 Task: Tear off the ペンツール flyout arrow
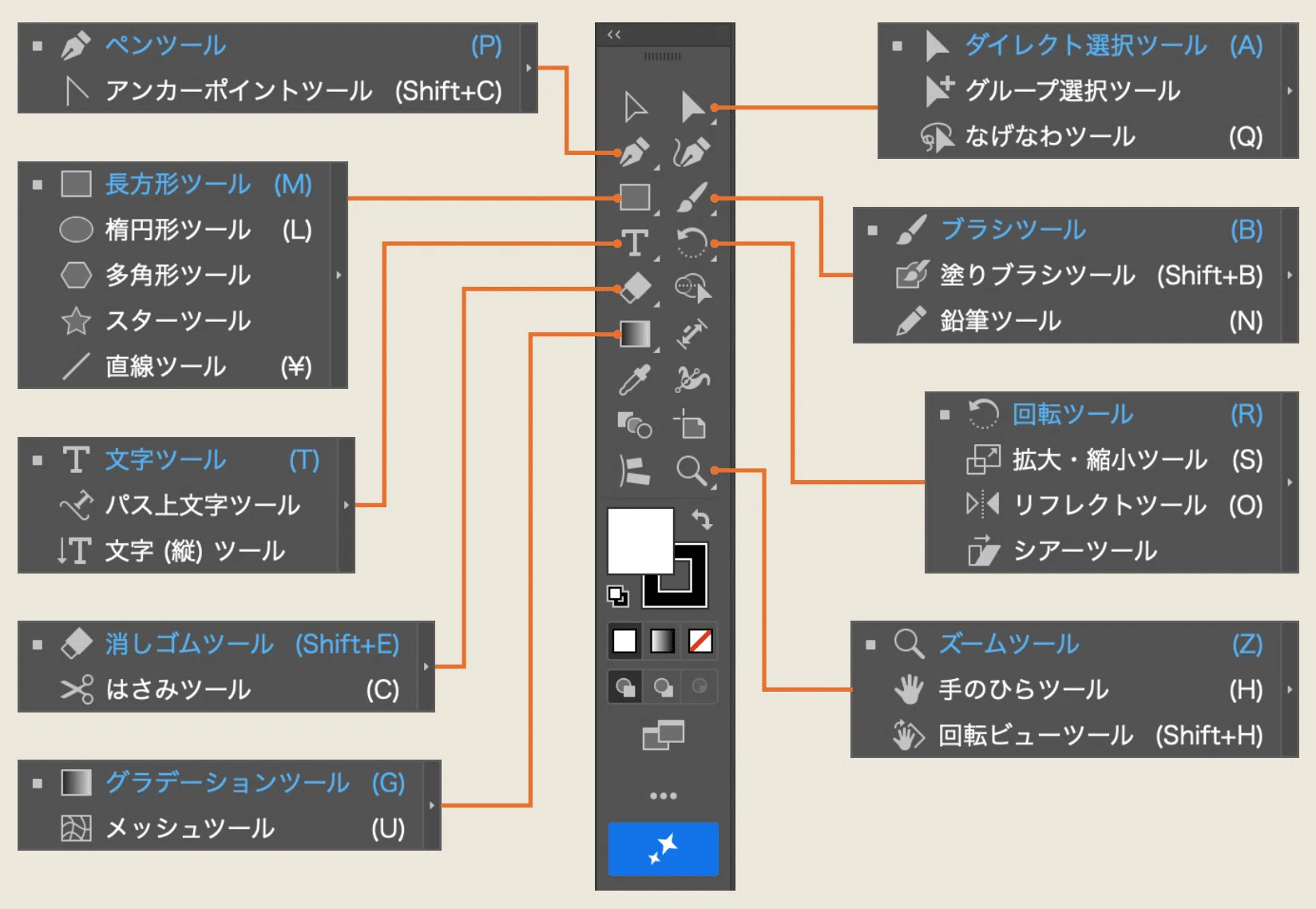pyautogui.click(x=529, y=68)
